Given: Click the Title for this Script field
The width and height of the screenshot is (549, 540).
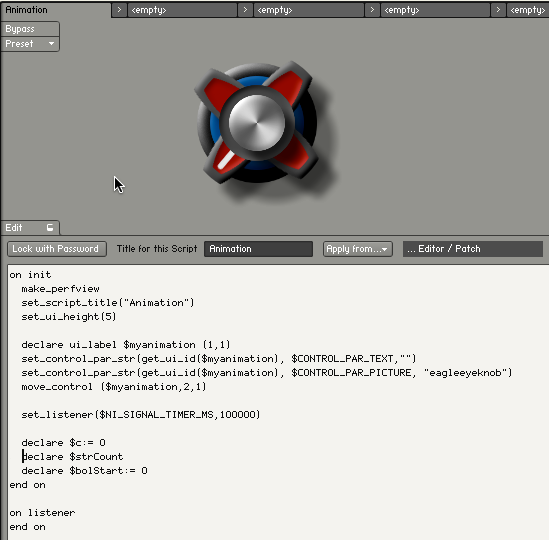Looking at the screenshot, I should coord(258,249).
